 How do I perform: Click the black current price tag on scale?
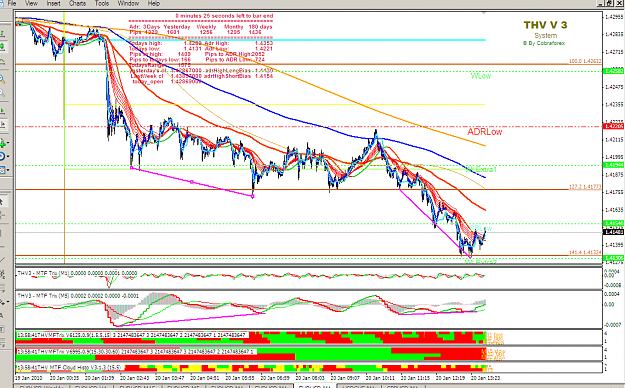(613, 232)
